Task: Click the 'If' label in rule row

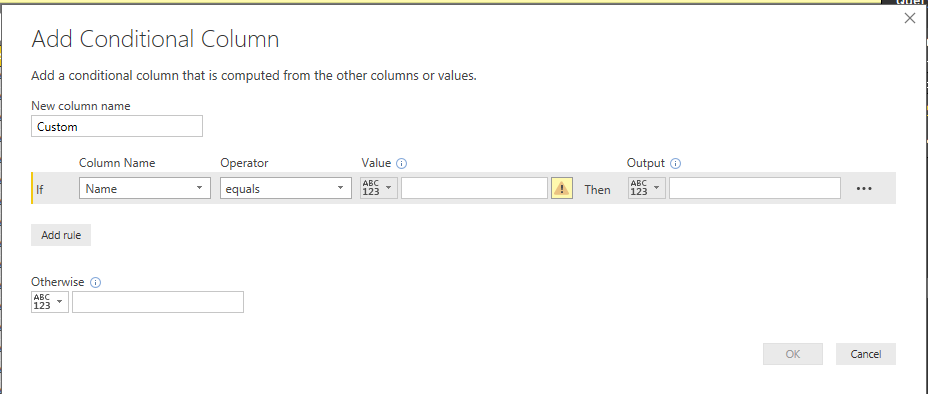Action: (40, 189)
